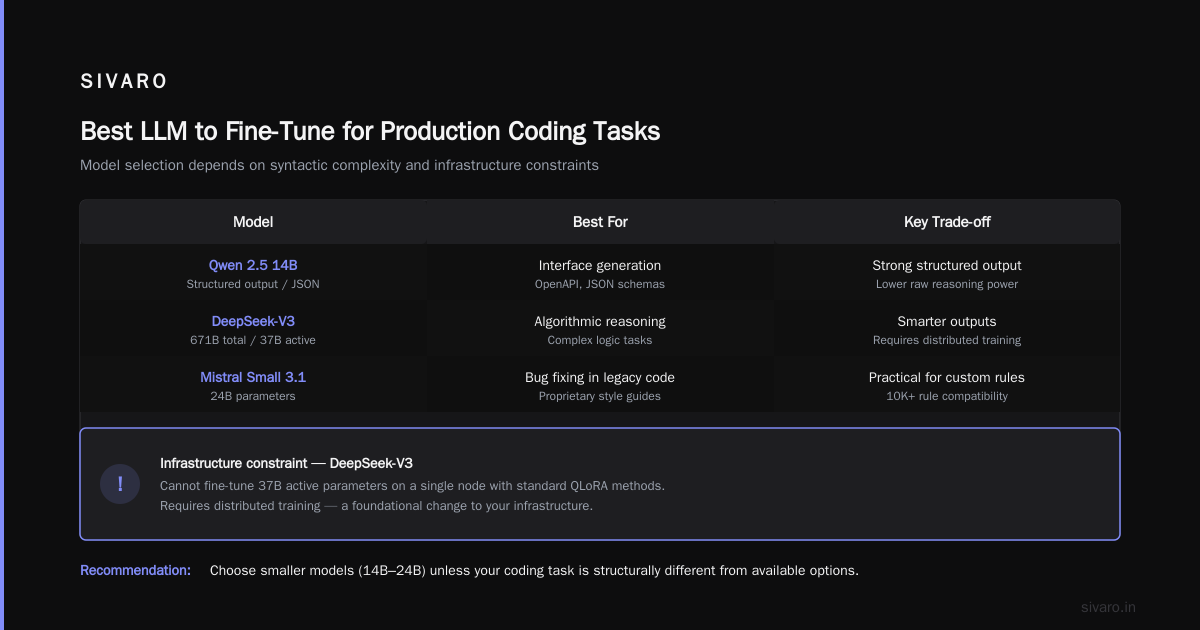The width and height of the screenshot is (1200, 630).
Task: Click 'Infrastructure constraint — DeepSeek-V3' callout title
Action: point(286,463)
